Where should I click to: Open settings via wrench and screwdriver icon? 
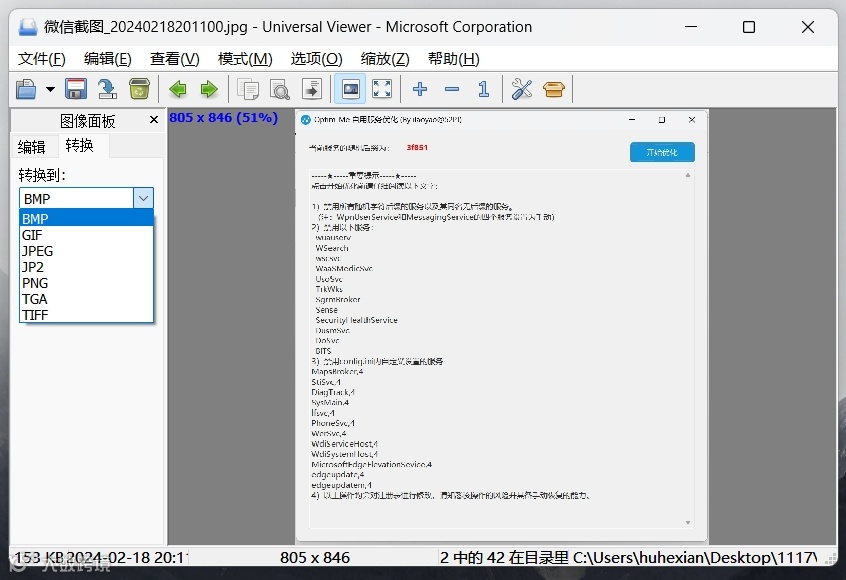coord(522,89)
